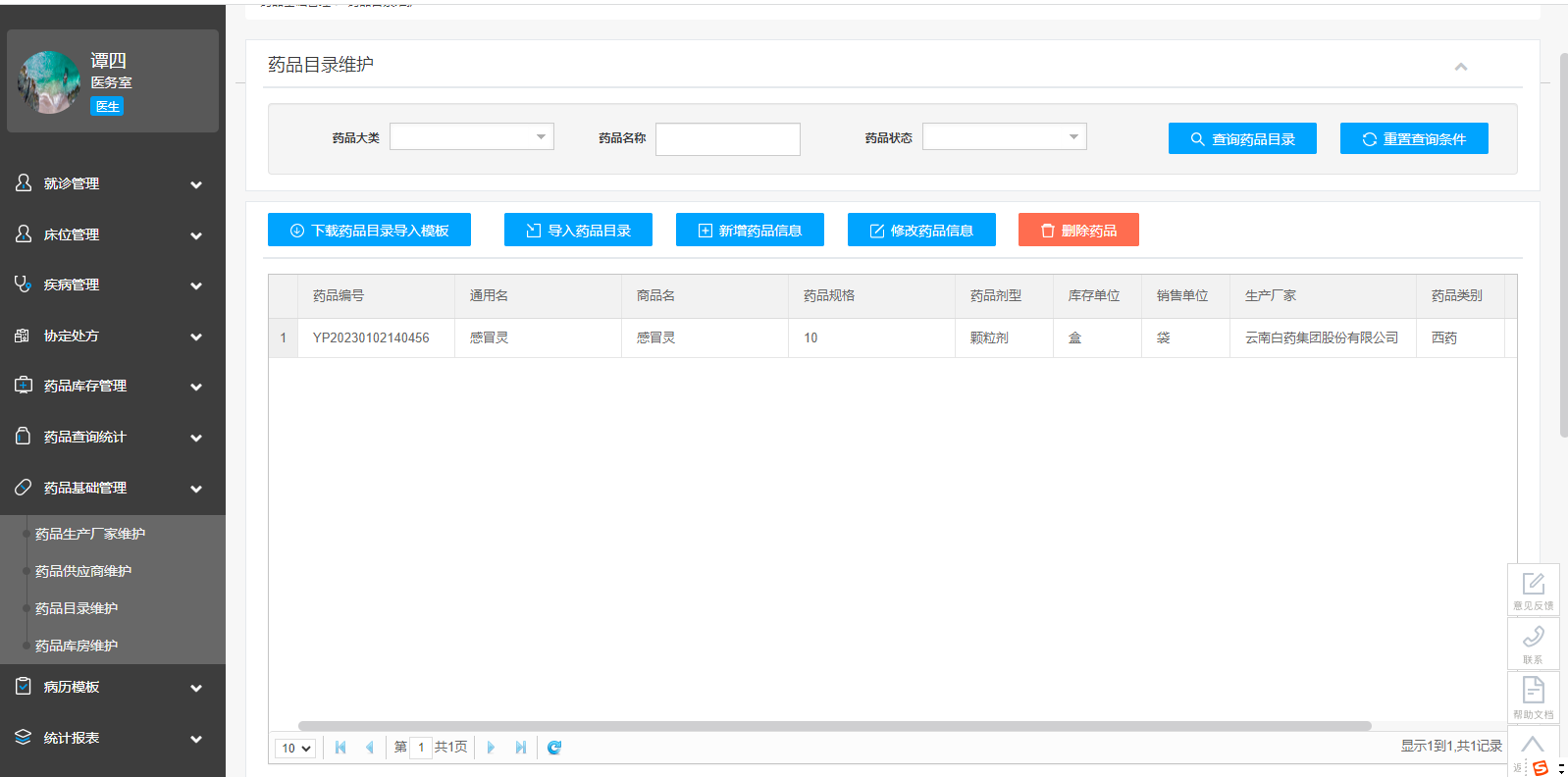Click the page number input box
Image resolution: width=1568 pixels, height=777 pixels.
tap(421, 748)
